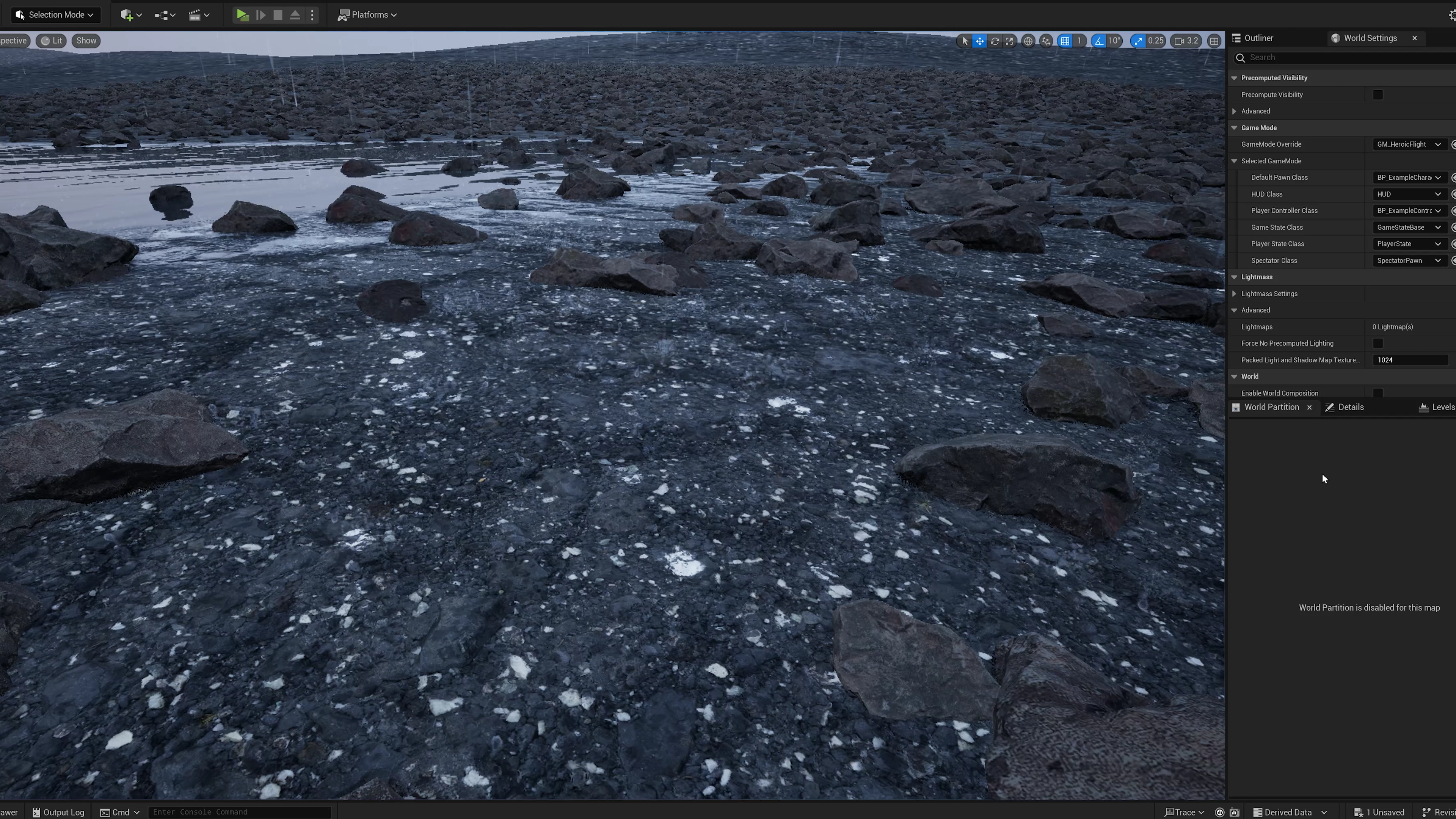Viewport: 1456px width, 819px height.
Task: Toggle world coordinate system globe icon
Action: 1028,41
